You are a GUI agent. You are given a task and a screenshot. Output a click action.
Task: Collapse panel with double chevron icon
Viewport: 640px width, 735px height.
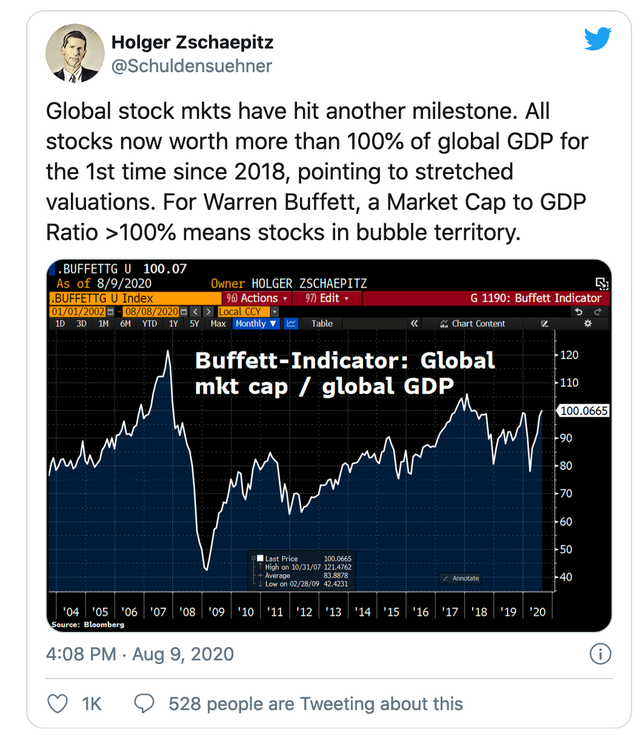point(414,323)
